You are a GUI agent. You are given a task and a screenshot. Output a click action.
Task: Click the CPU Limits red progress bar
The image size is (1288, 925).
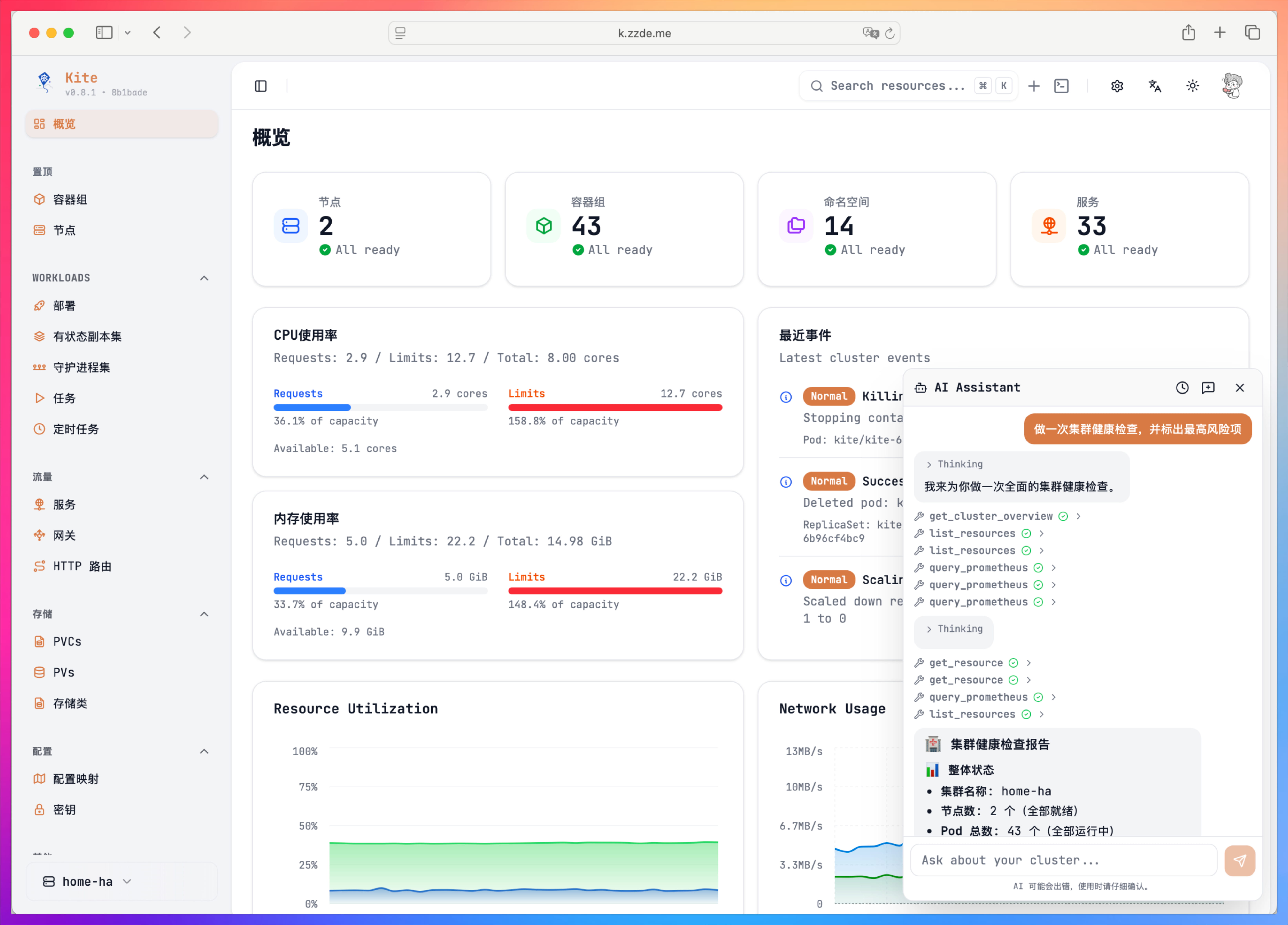pos(615,407)
